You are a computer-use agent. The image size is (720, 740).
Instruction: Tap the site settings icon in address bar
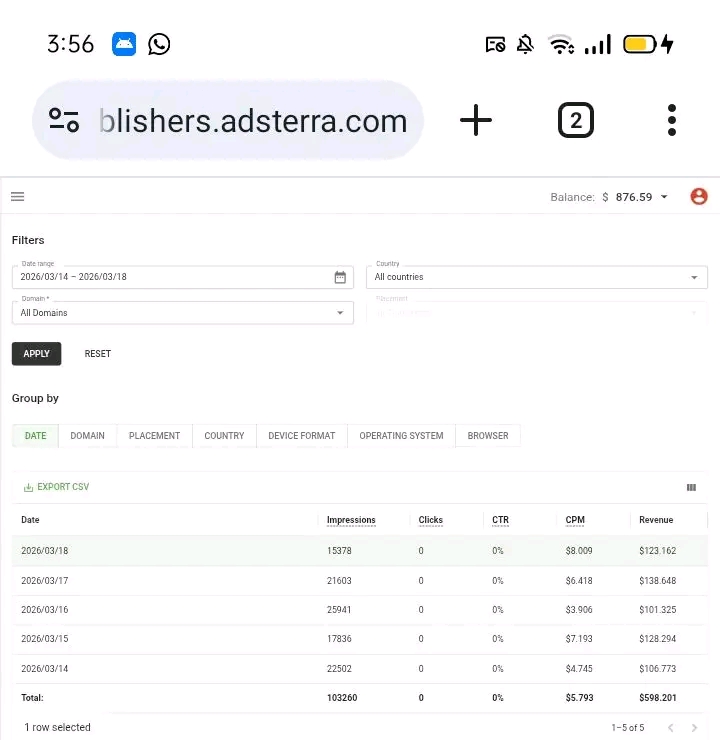click(64, 121)
